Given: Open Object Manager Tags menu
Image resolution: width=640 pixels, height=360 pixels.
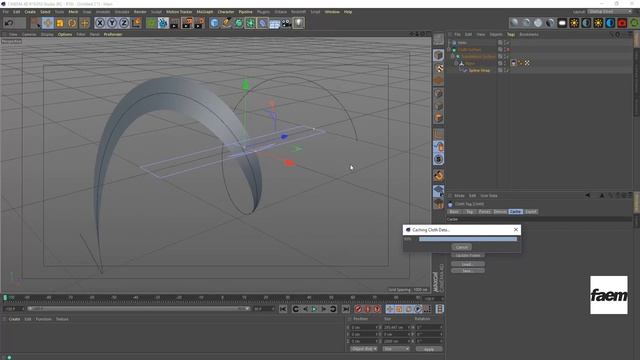Looking at the screenshot, I should click(511, 34).
